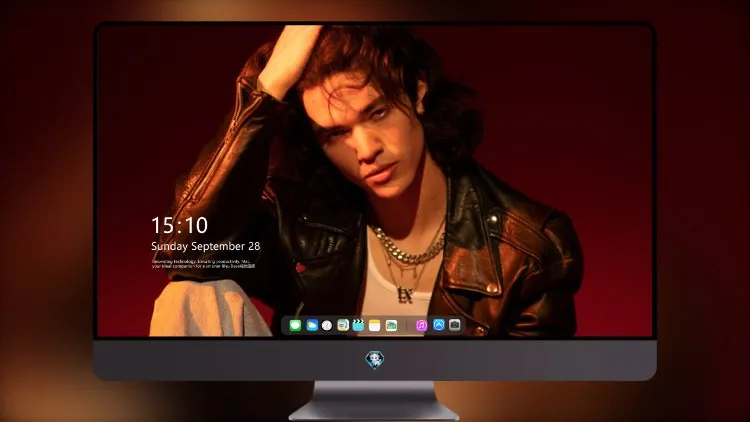Viewport: 750px width, 422px height.
Task: Open the Camera app in the dock
Action: click(455, 325)
